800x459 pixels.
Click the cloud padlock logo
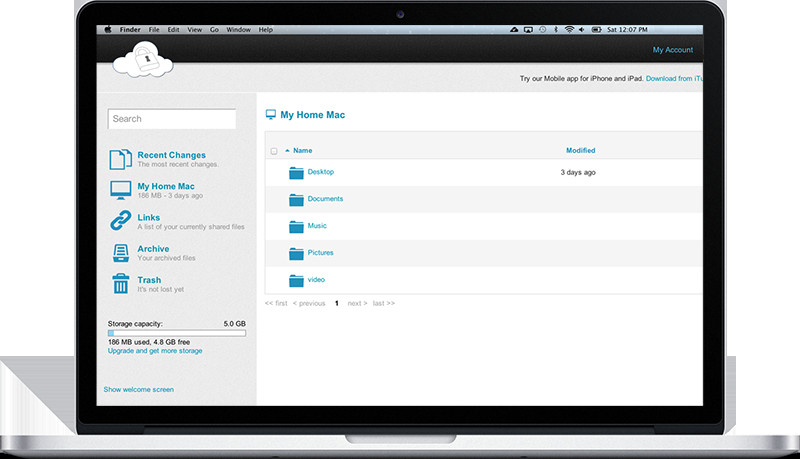point(143,60)
